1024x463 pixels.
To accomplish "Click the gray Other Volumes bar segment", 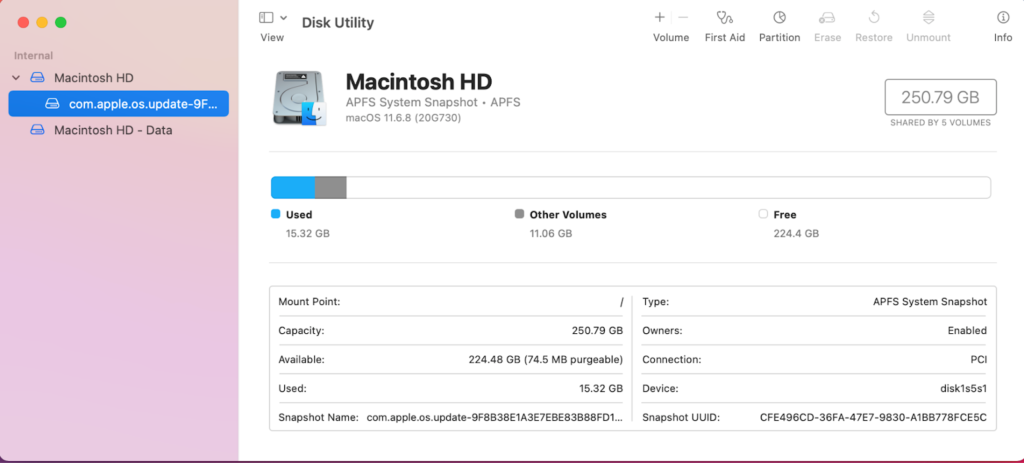I will coord(331,188).
